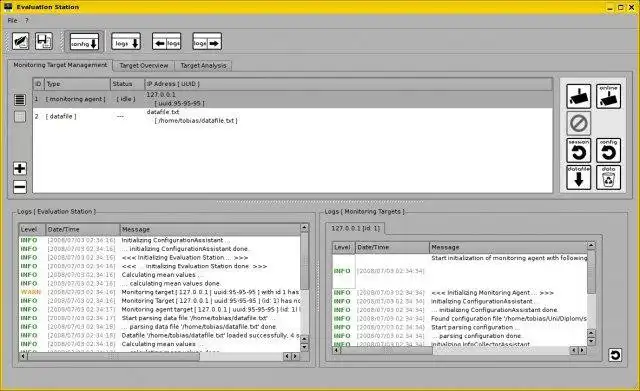Screen dimensions: 640x391
Task: Click the data recycle bin icon
Action: (x=608, y=178)
